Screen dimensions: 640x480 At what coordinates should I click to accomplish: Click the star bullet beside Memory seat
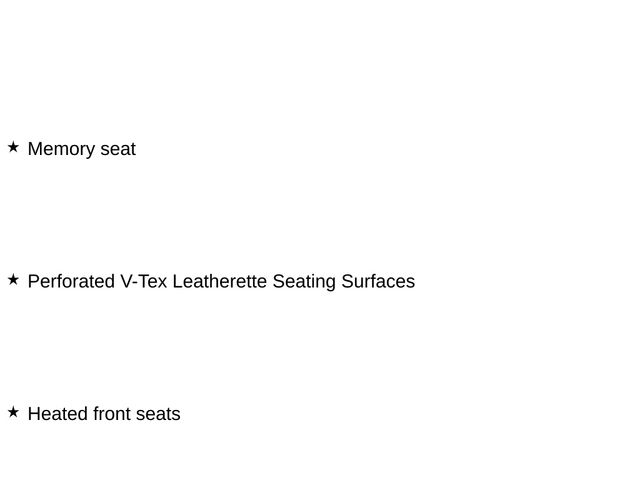pos(13,147)
